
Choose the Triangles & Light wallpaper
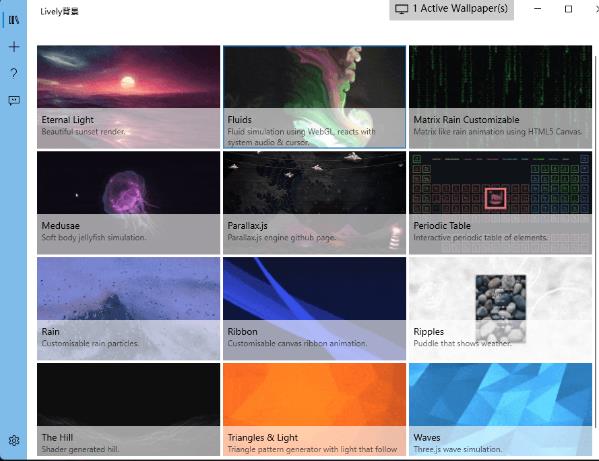click(x=314, y=409)
